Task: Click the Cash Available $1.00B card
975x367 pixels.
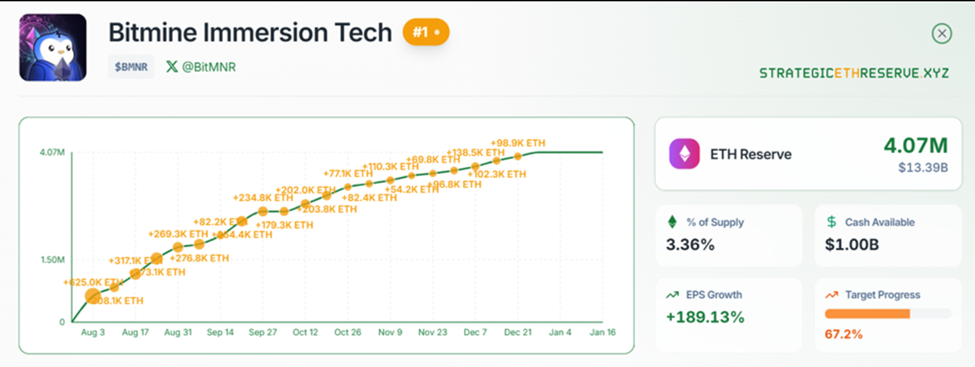Action: click(888, 235)
